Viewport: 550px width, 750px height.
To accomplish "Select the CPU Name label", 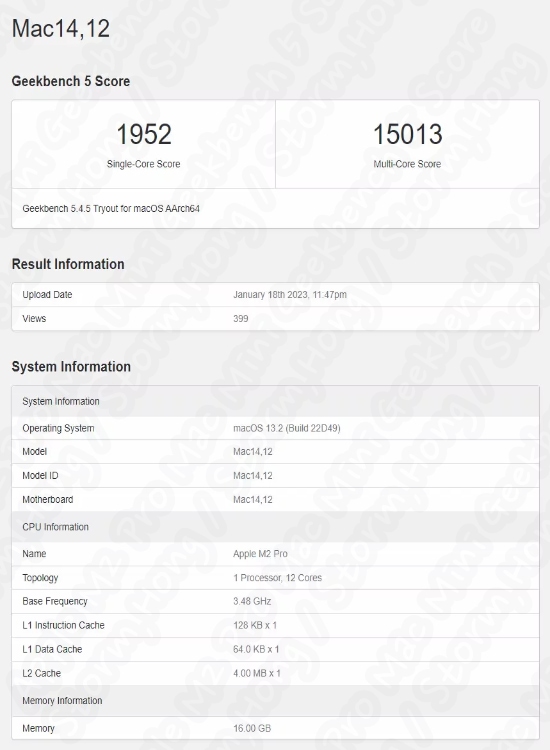I will 34,554.
